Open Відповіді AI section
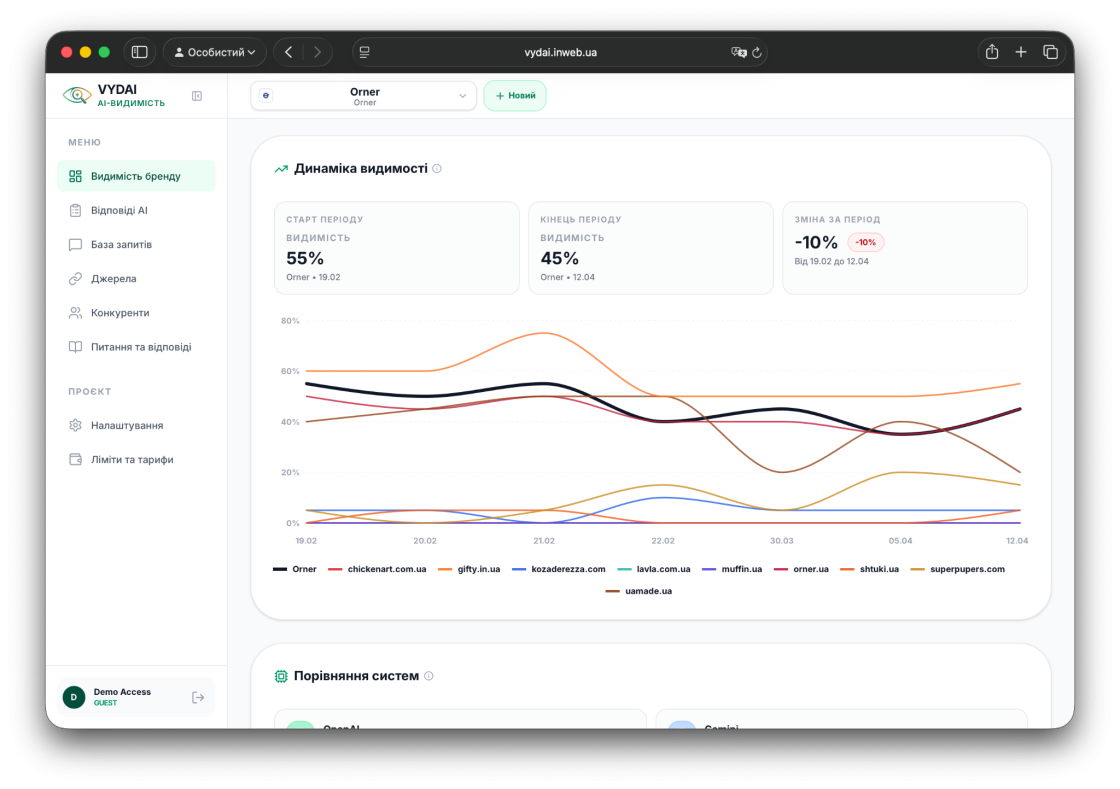Screen dimensions: 1120x789 pos(136,210)
